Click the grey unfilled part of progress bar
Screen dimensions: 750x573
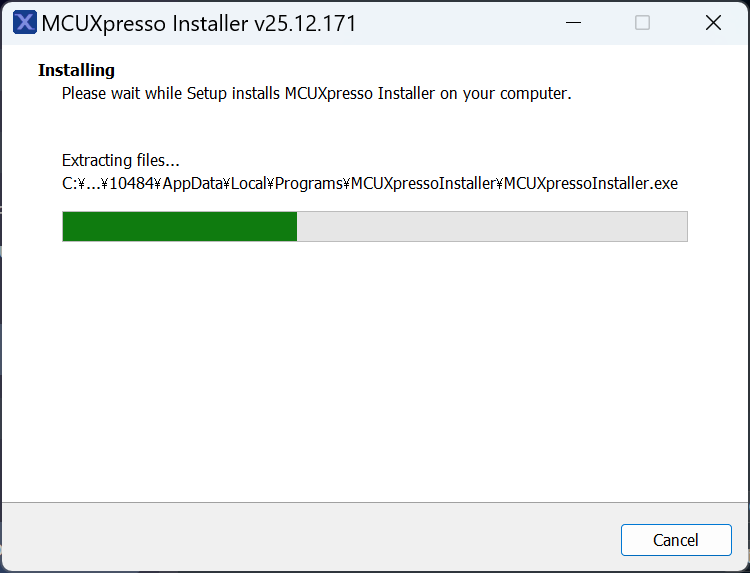pyautogui.click(x=492, y=226)
